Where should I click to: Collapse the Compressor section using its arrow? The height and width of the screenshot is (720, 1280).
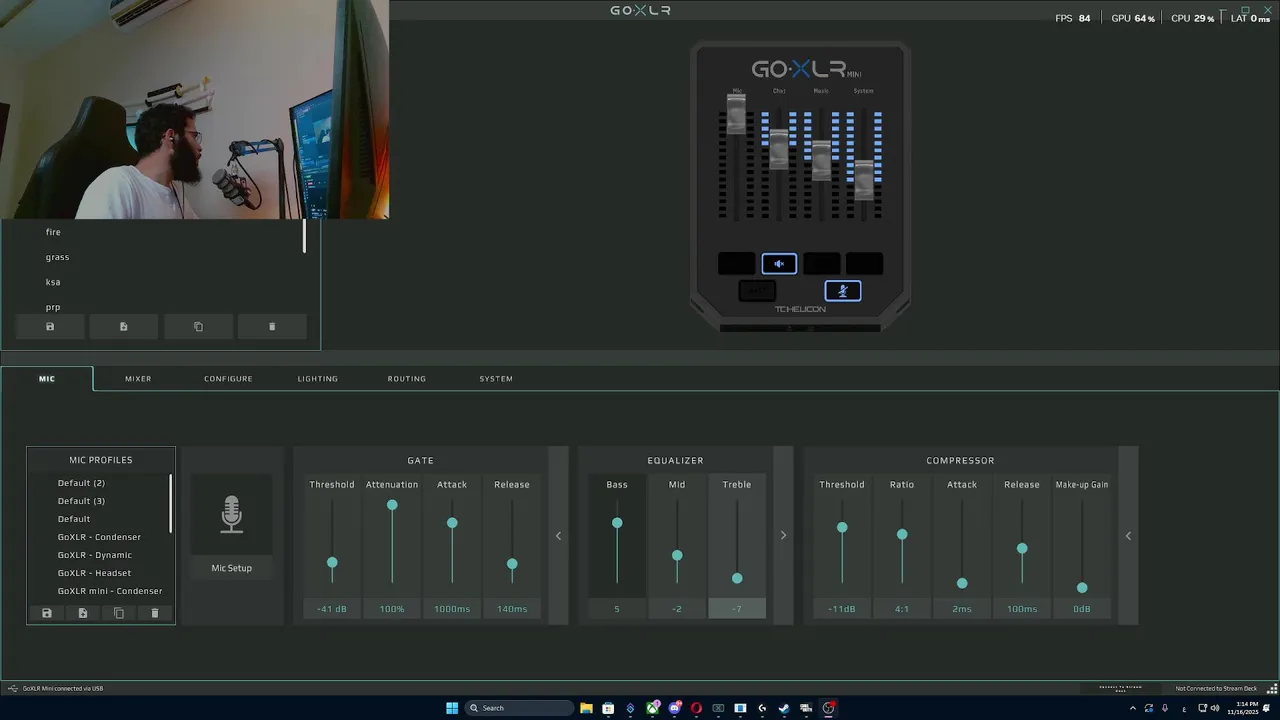tap(1128, 536)
